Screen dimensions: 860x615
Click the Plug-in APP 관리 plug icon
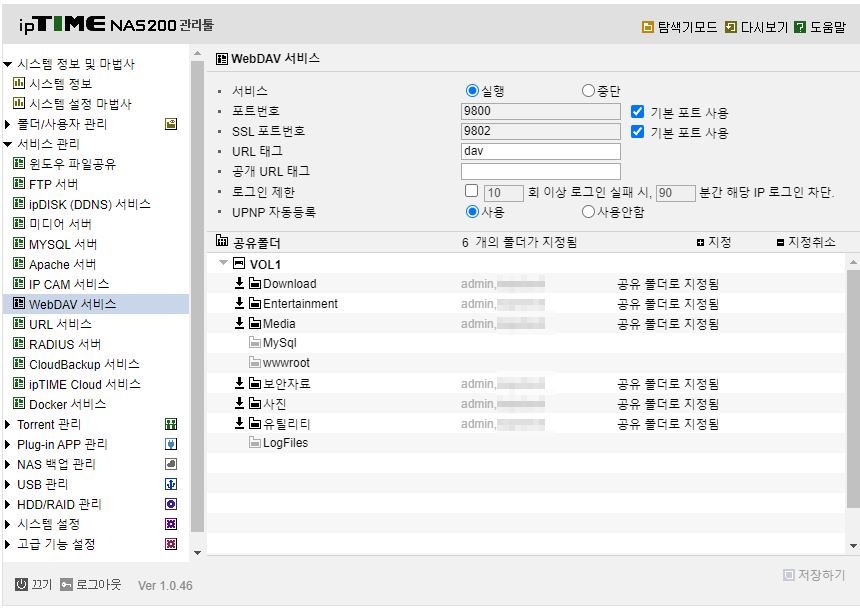point(171,444)
